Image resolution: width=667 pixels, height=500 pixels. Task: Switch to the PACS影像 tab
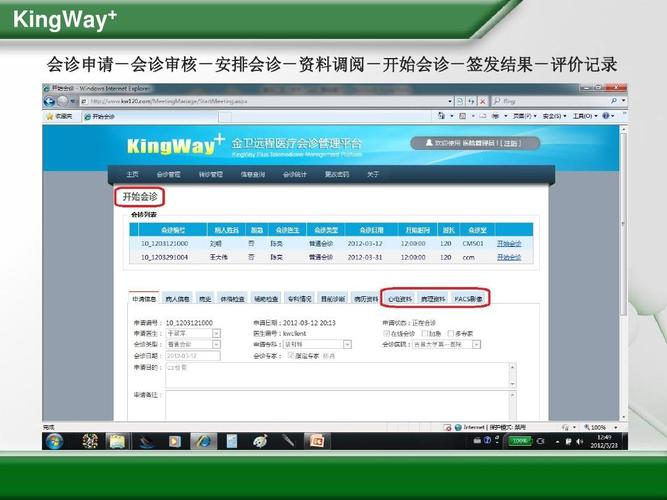tap(468, 299)
